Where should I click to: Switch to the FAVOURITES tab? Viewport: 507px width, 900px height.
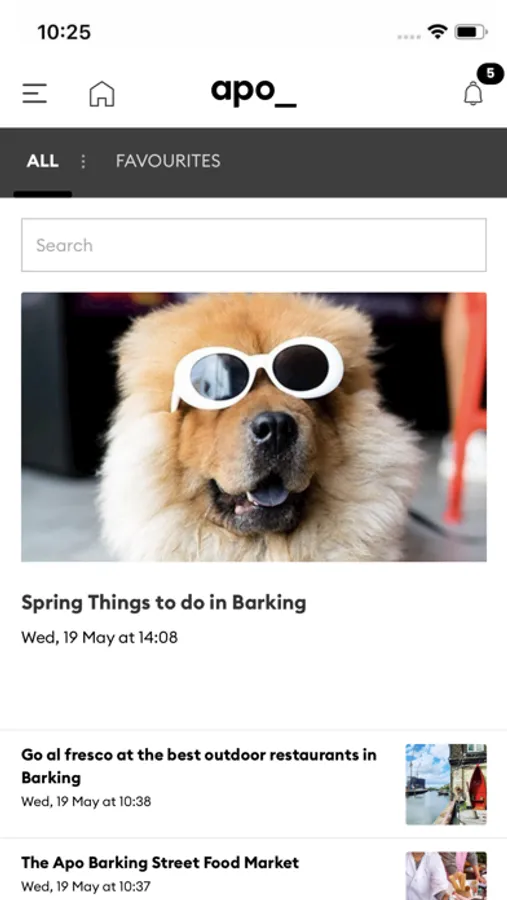168,161
